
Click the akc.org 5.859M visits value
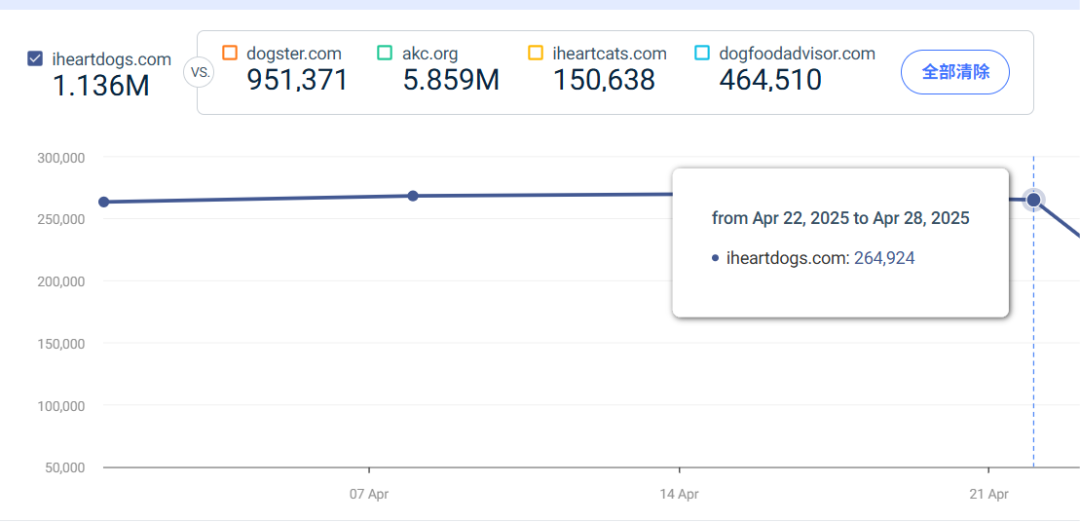tap(451, 81)
